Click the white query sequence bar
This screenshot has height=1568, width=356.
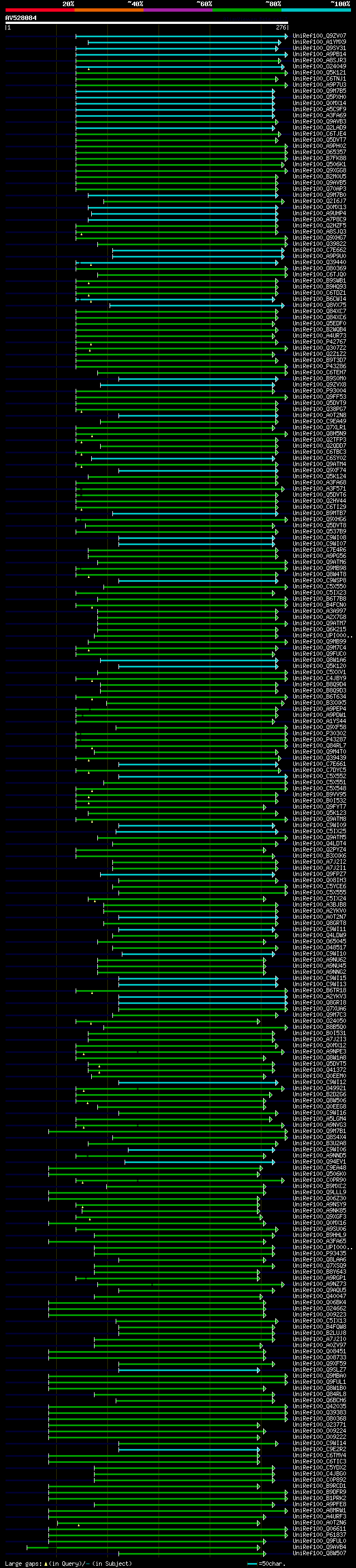(147, 22)
